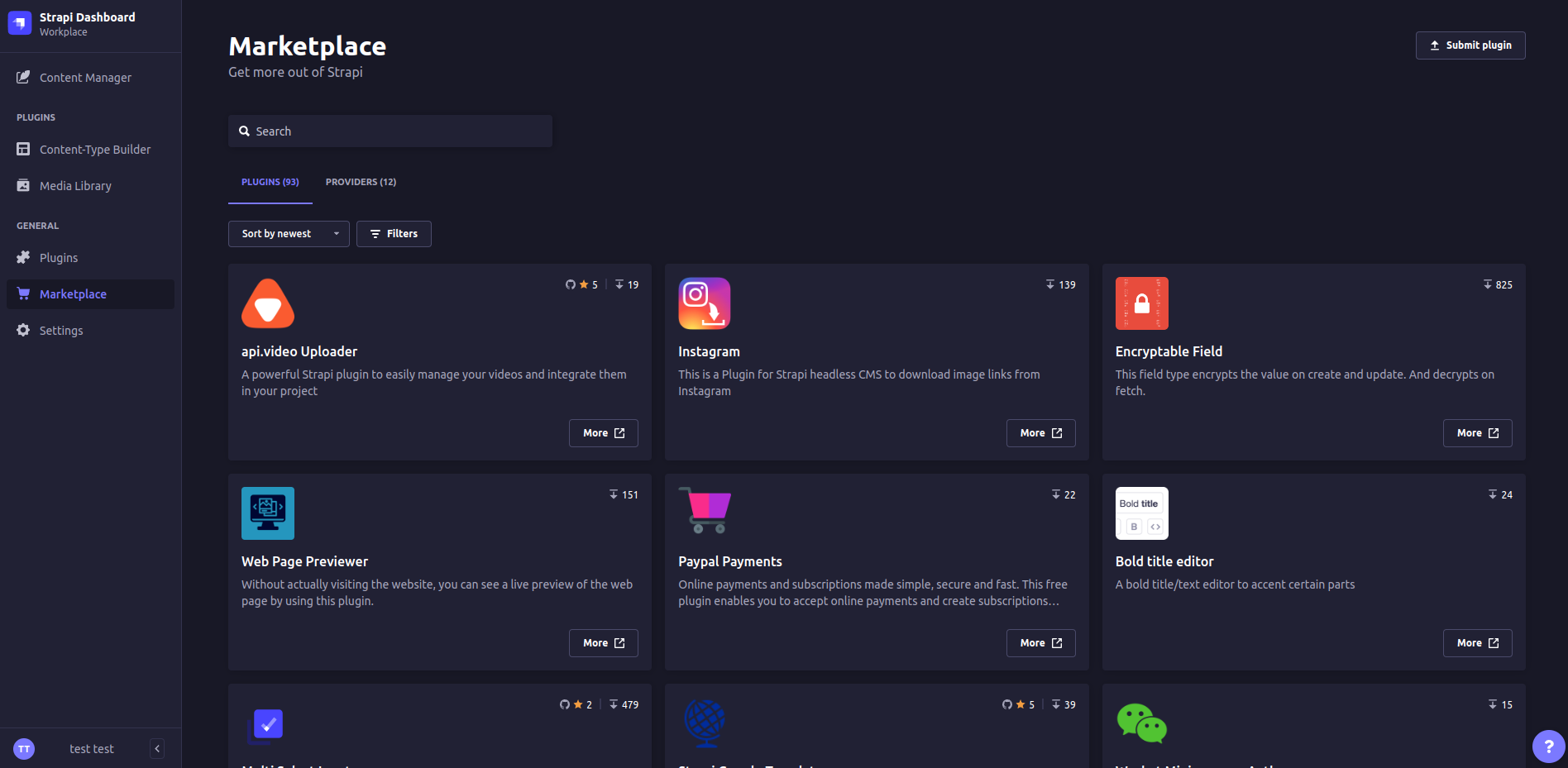Click the GitHub stars 2 indicator
This screenshot has width=1568, height=768.
(x=576, y=704)
